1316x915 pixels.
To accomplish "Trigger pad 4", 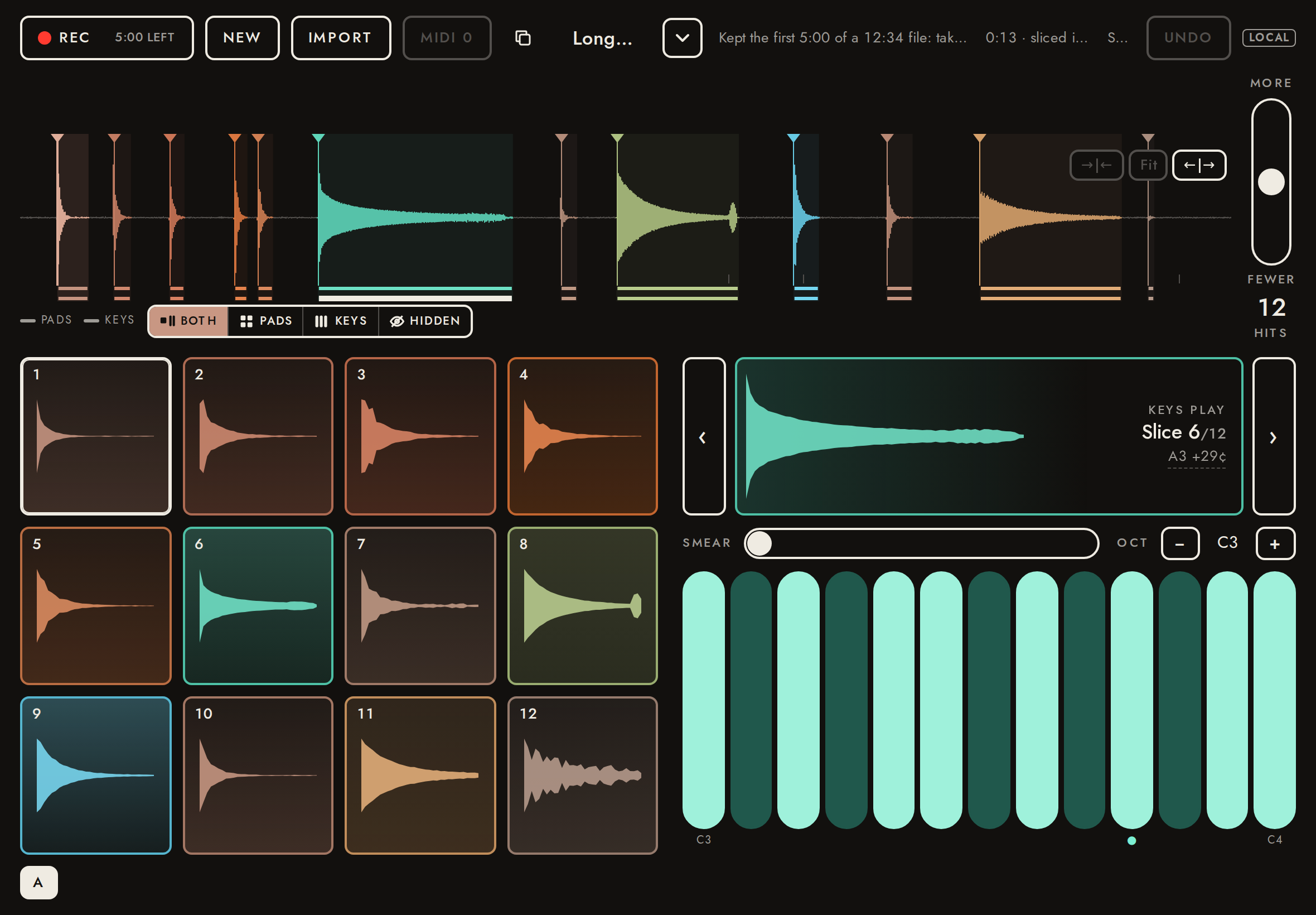I will [582, 436].
